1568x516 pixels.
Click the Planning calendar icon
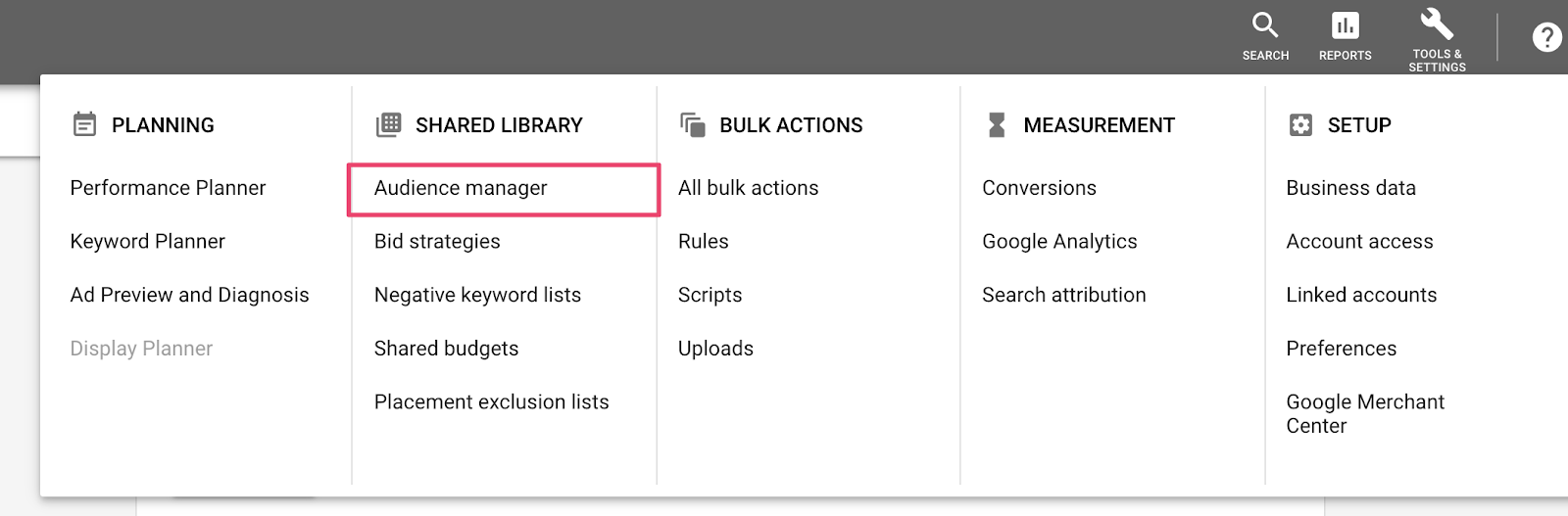(85, 124)
